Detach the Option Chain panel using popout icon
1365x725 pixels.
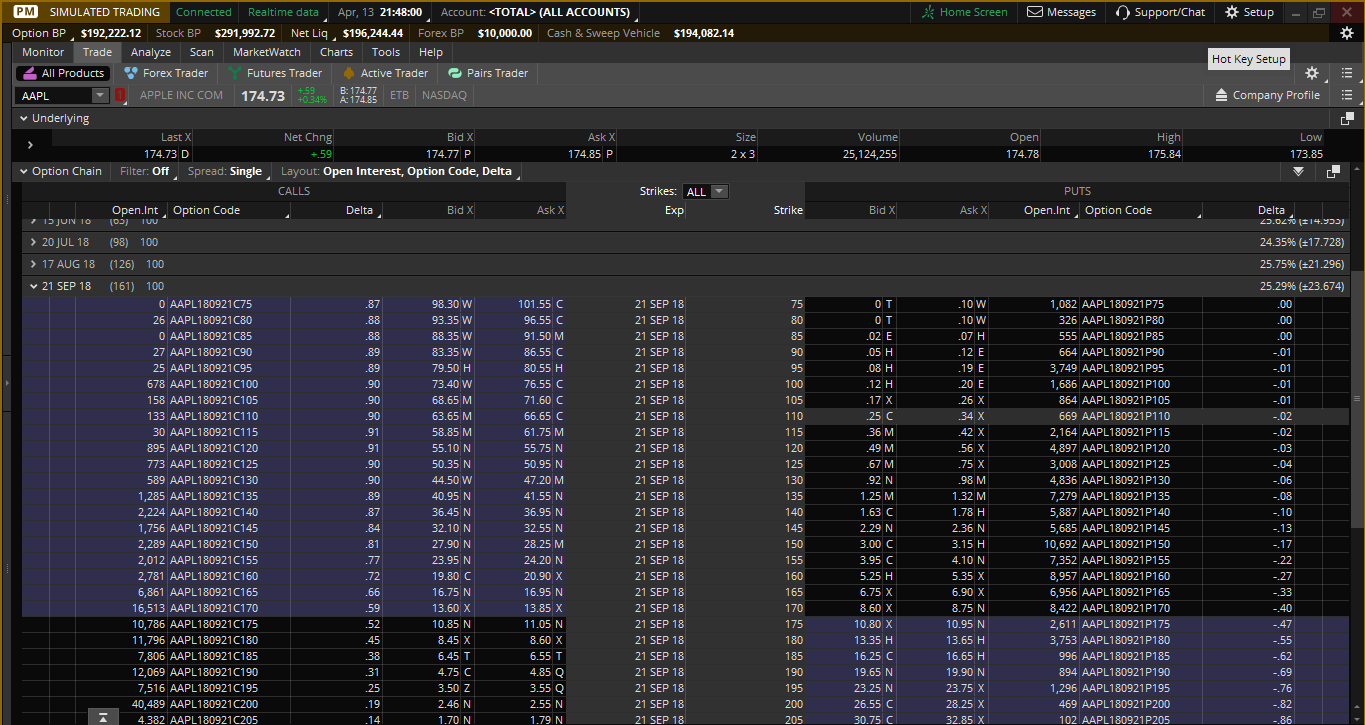[x=1332, y=172]
